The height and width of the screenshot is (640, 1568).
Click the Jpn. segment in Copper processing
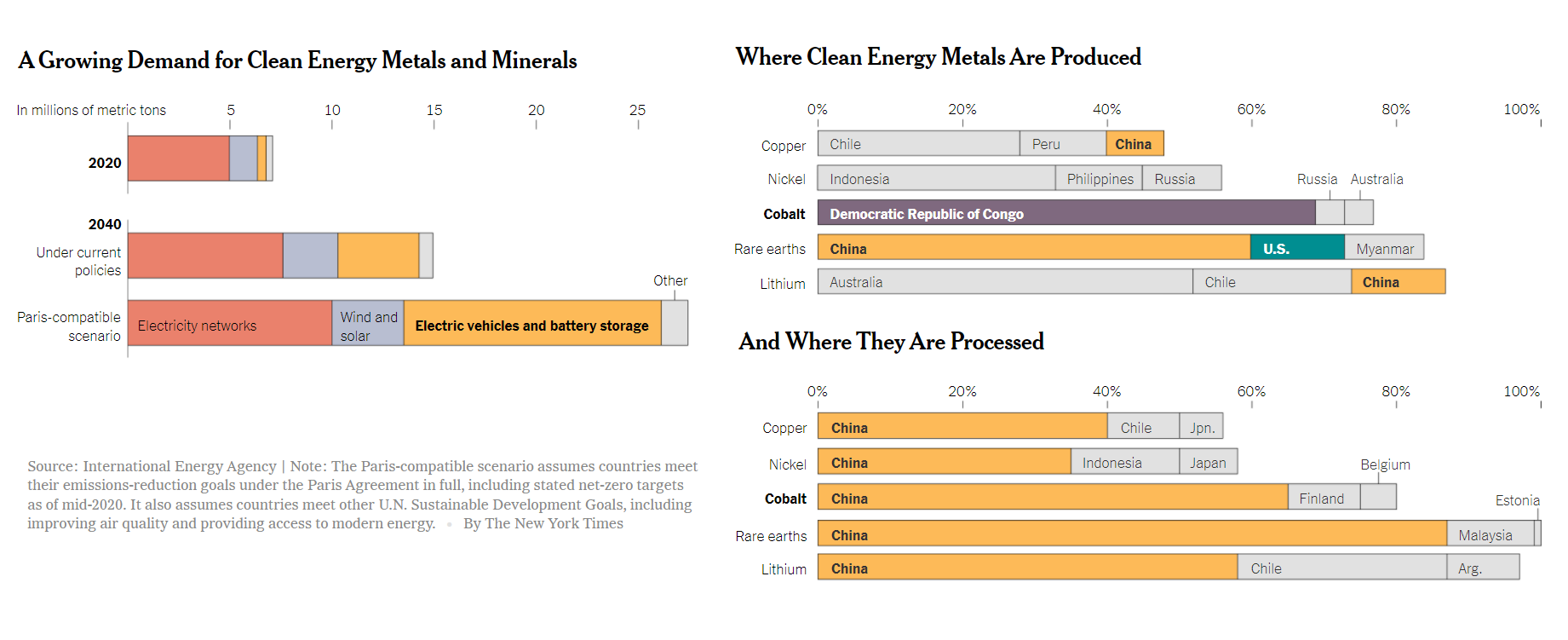point(1201,427)
